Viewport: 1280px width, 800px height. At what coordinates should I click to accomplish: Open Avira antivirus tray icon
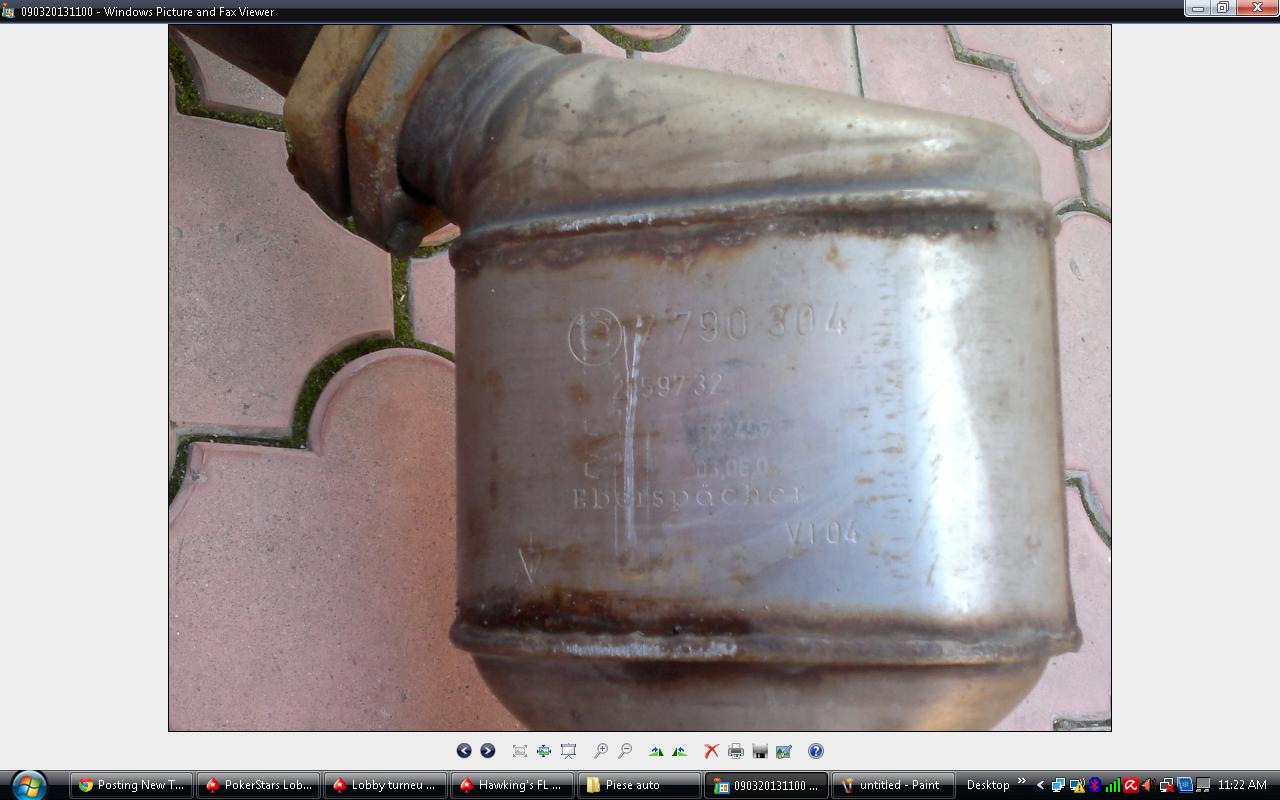point(1131,785)
